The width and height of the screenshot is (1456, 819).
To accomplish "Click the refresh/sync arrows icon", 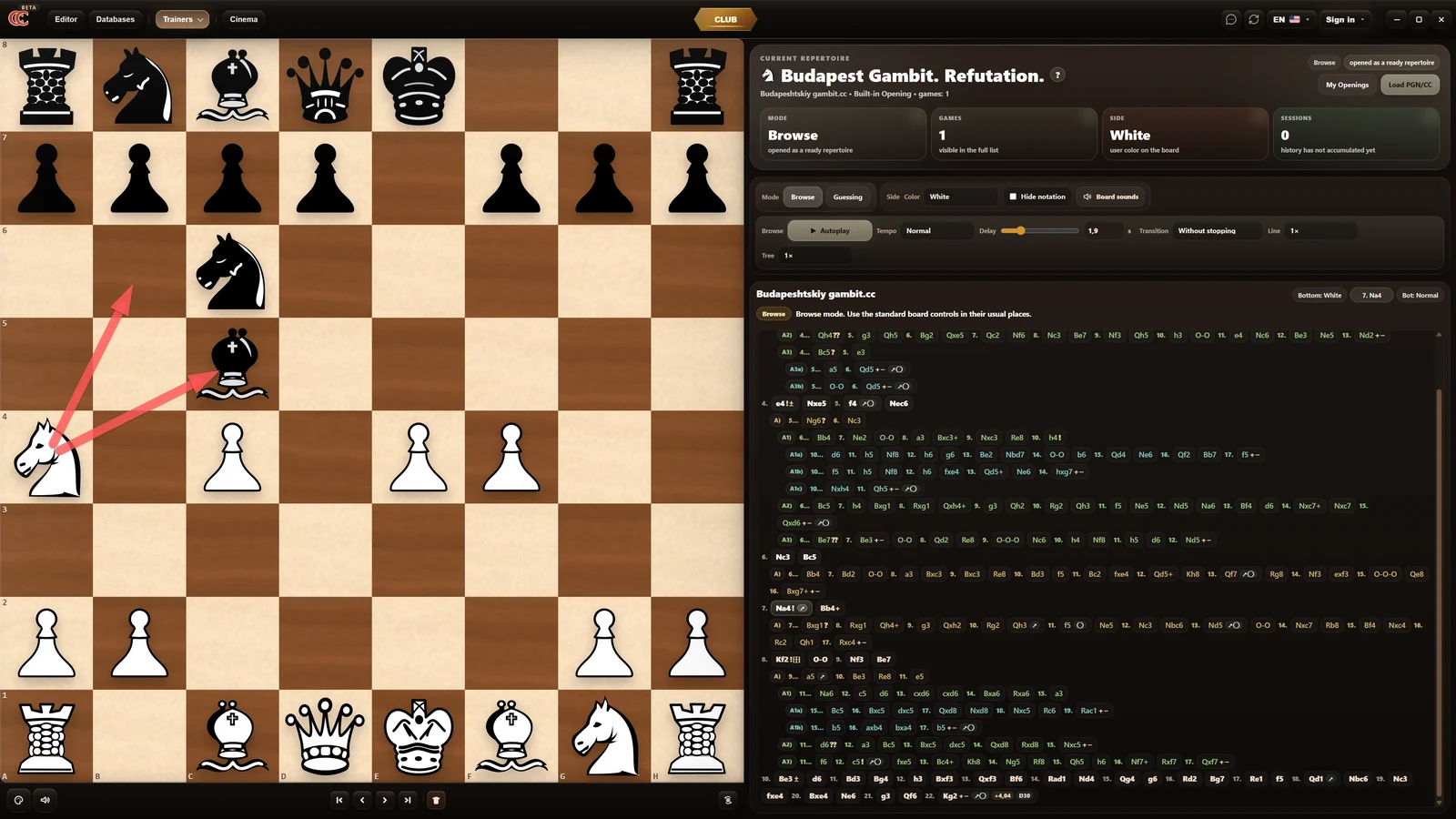I will (x=1254, y=19).
